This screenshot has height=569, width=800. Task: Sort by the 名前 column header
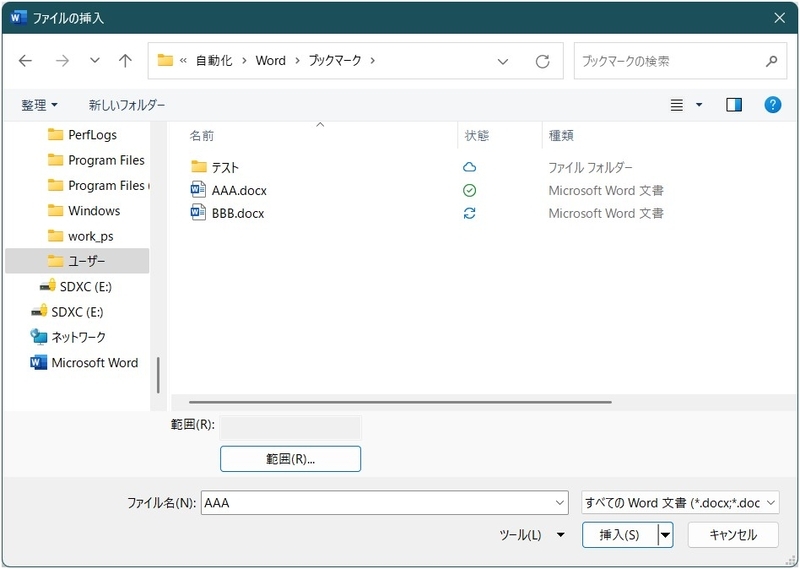tap(202, 136)
